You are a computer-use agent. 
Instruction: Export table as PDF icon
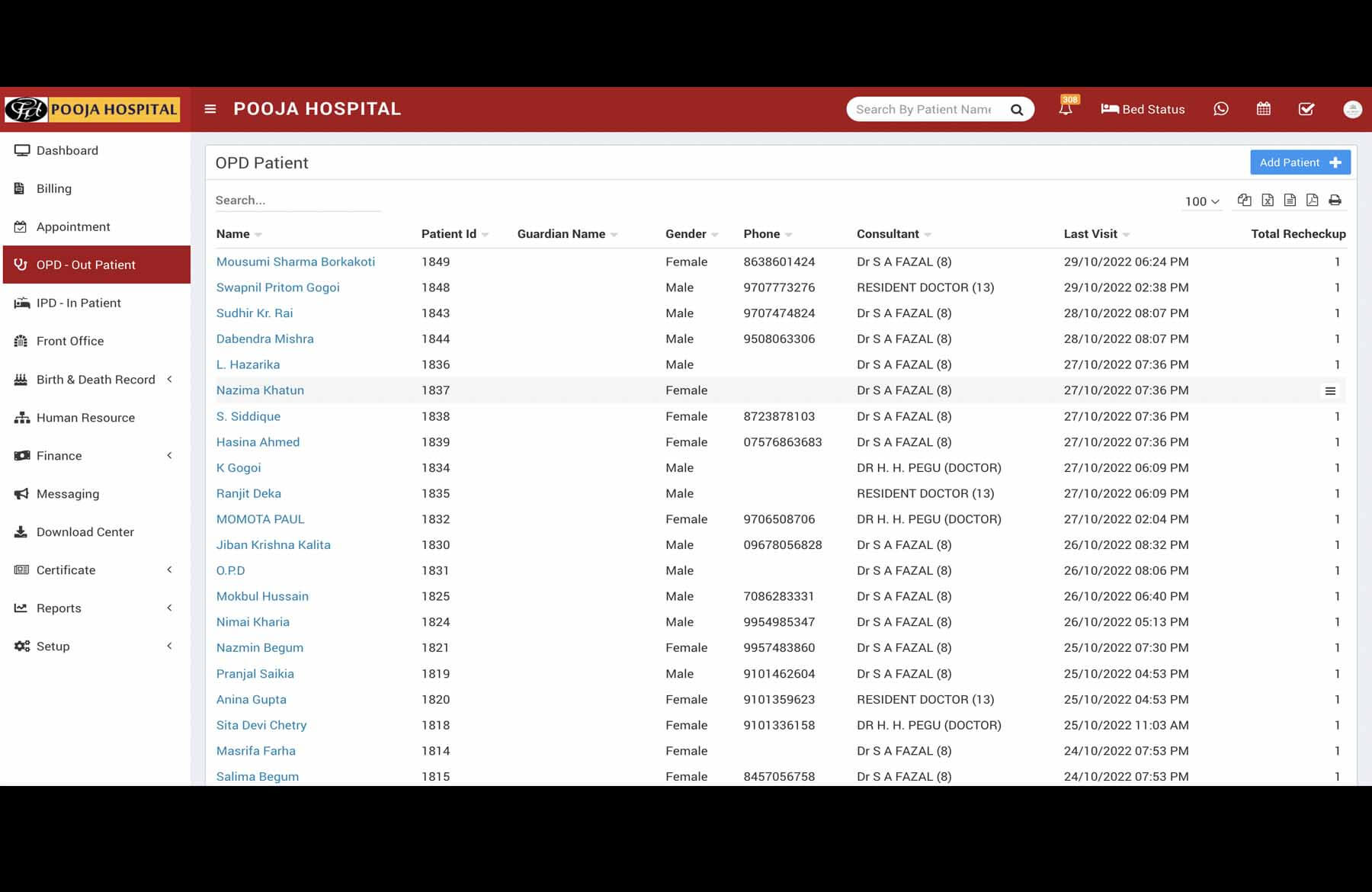[x=1312, y=200]
